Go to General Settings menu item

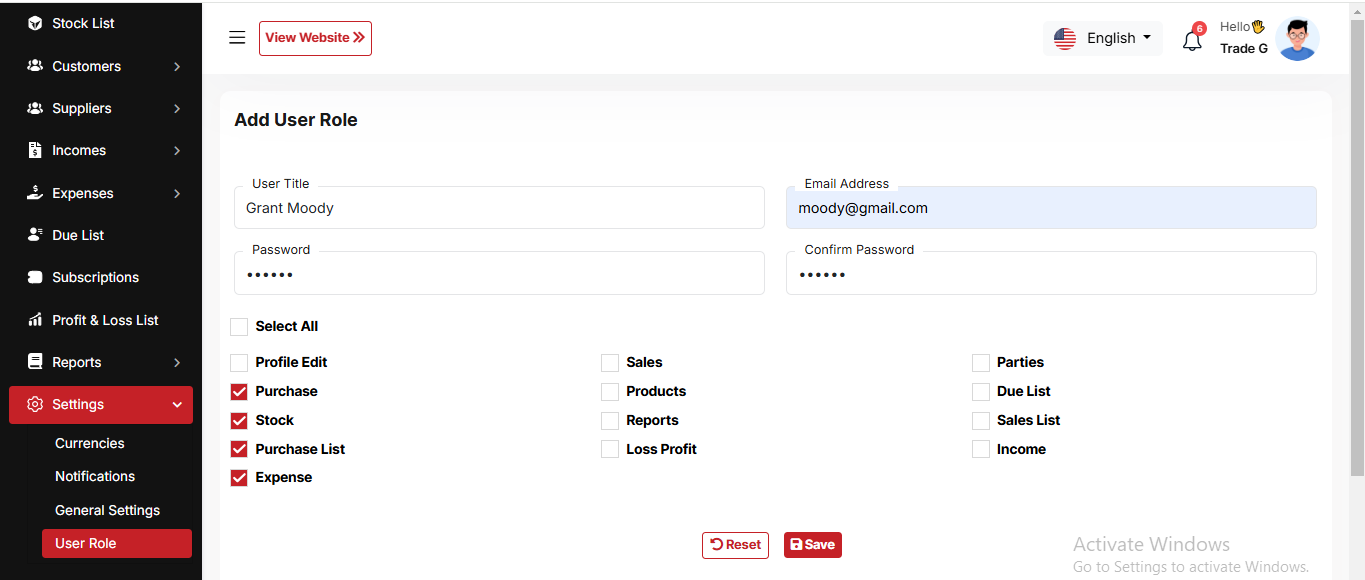[107, 510]
